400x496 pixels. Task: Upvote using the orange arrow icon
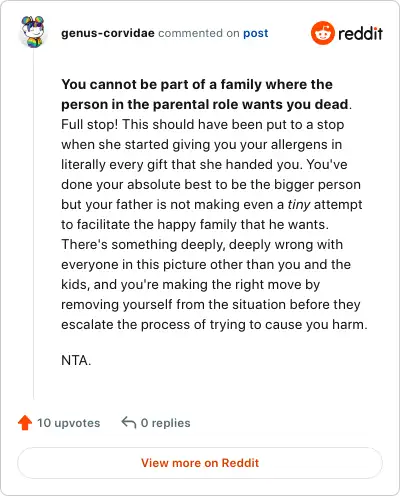coord(25,423)
